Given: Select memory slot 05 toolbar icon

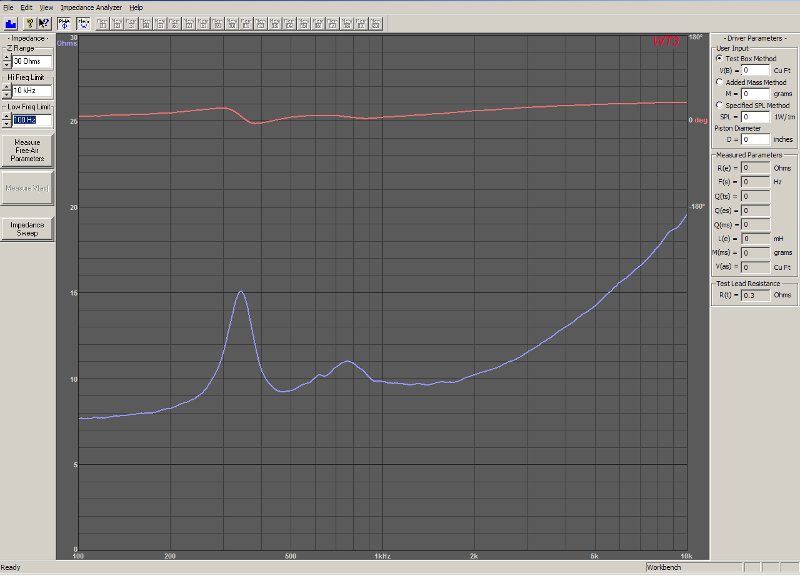Looking at the screenshot, I should pos(160,23).
